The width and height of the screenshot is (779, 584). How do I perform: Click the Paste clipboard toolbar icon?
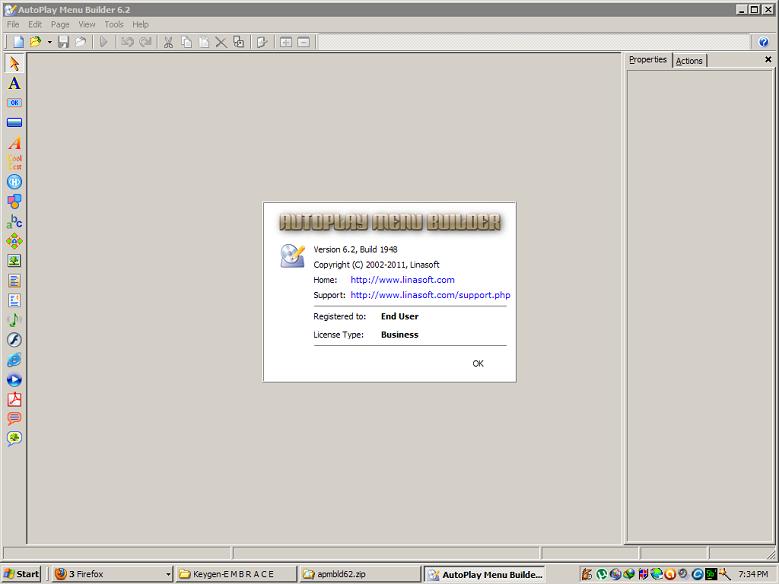(204, 42)
